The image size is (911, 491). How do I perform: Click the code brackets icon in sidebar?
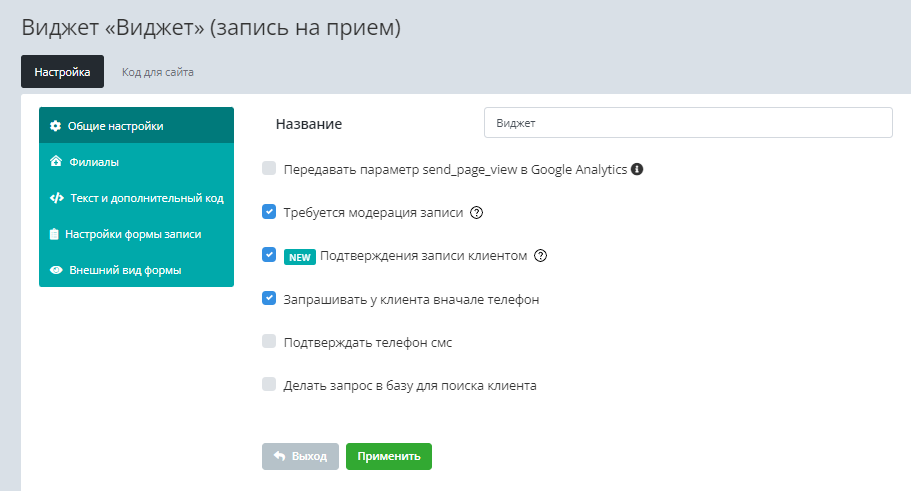point(56,198)
